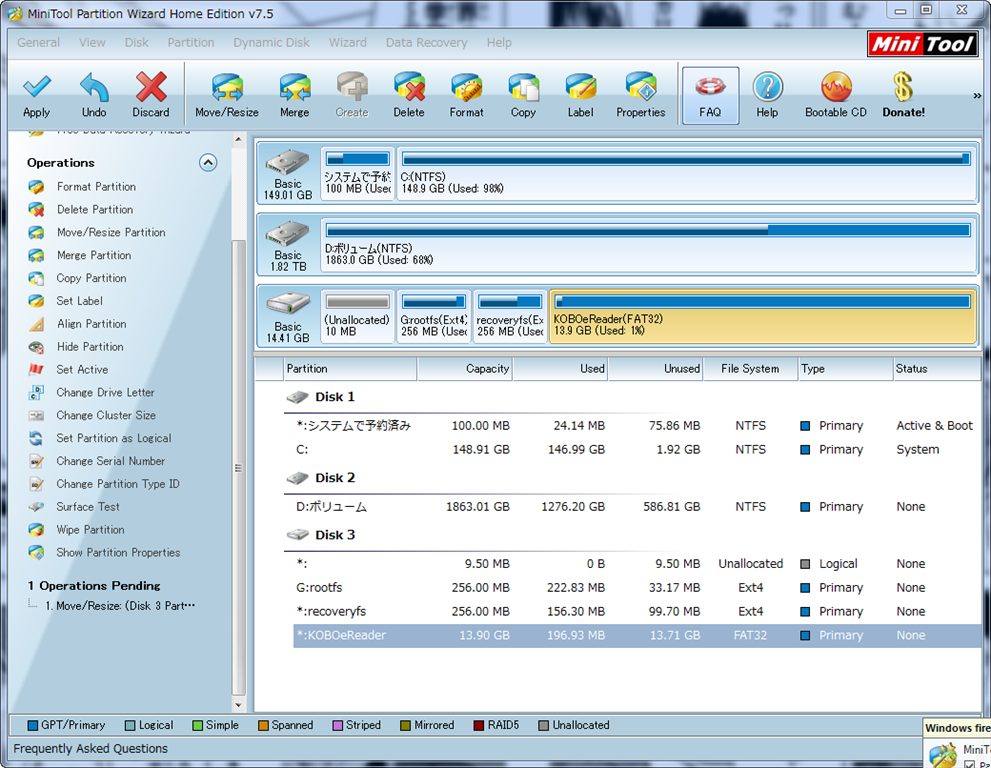Open the Dynamic Disk menu

(272, 42)
